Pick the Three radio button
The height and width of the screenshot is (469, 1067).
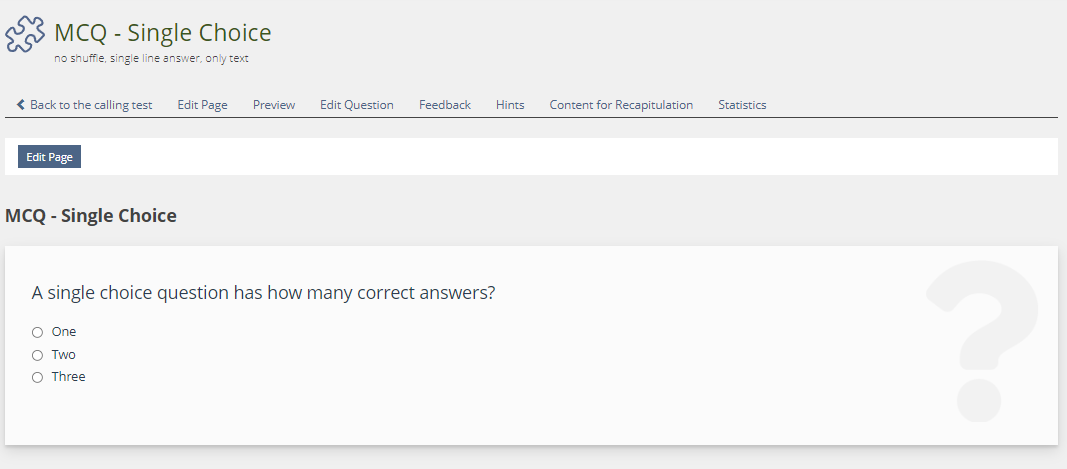pos(38,377)
